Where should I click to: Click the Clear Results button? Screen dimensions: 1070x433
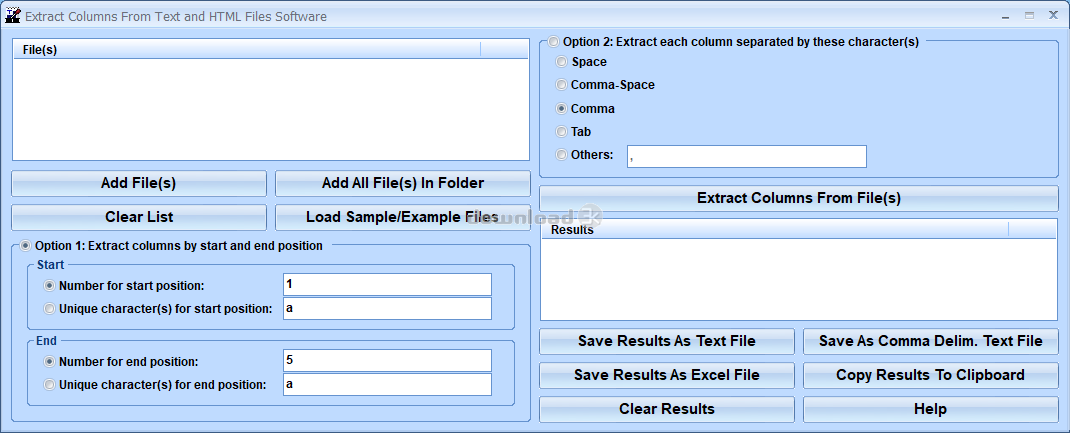667,409
